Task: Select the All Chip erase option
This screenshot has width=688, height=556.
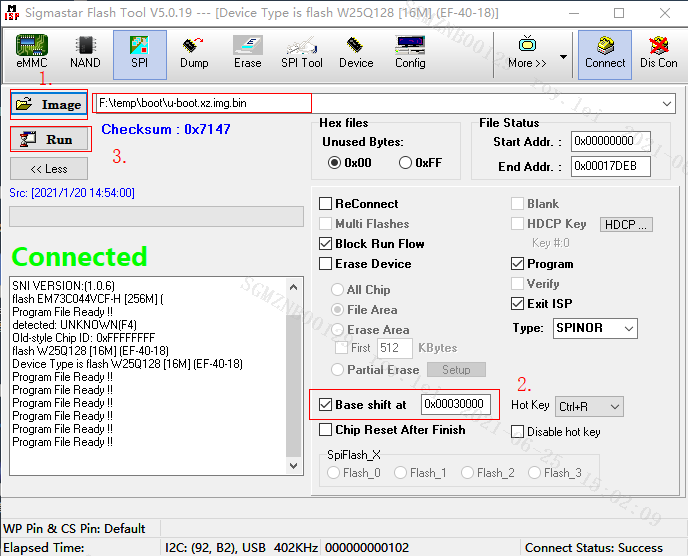Action: click(x=337, y=290)
